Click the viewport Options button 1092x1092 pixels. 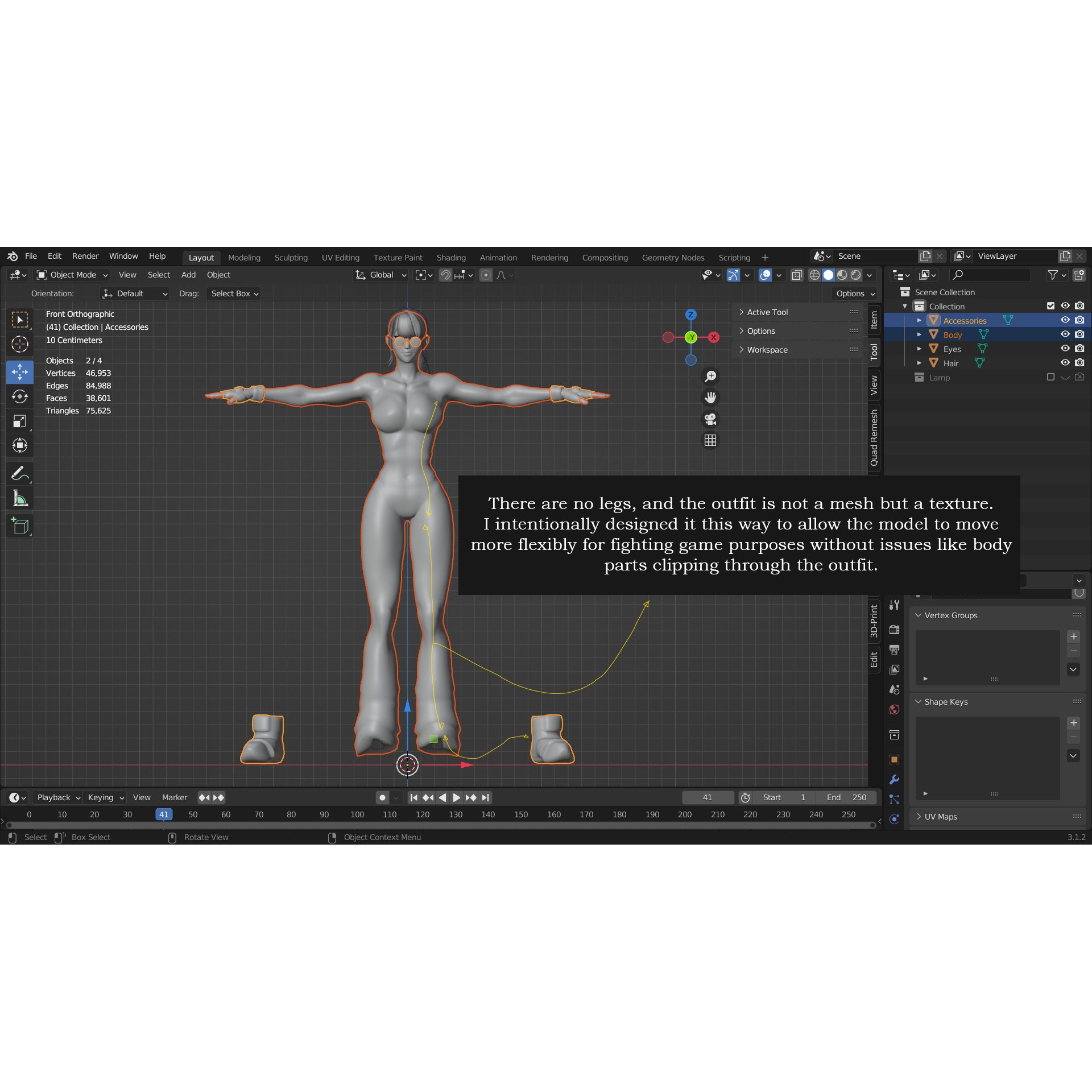855,294
